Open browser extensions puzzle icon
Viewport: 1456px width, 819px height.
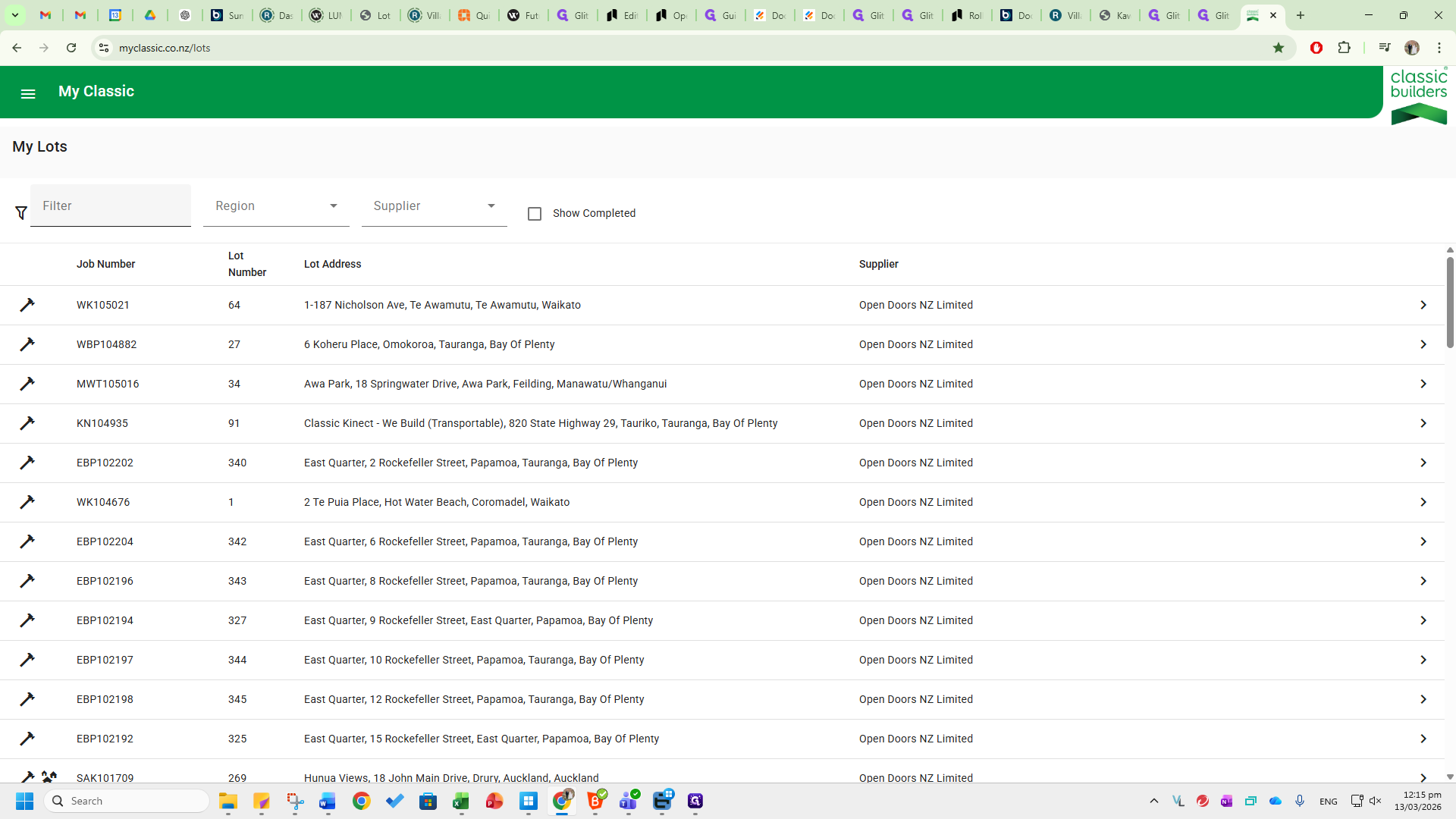[1344, 48]
